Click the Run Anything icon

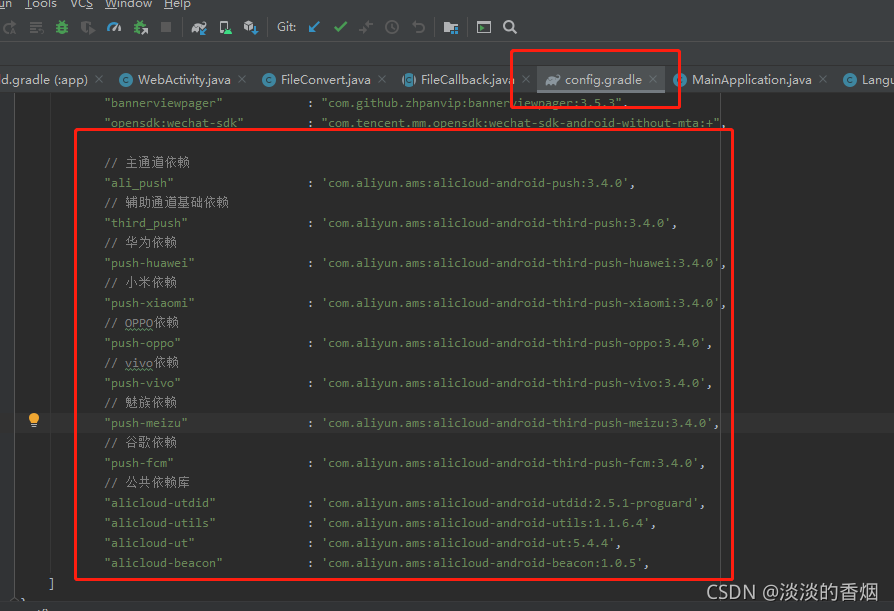pos(483,27)
